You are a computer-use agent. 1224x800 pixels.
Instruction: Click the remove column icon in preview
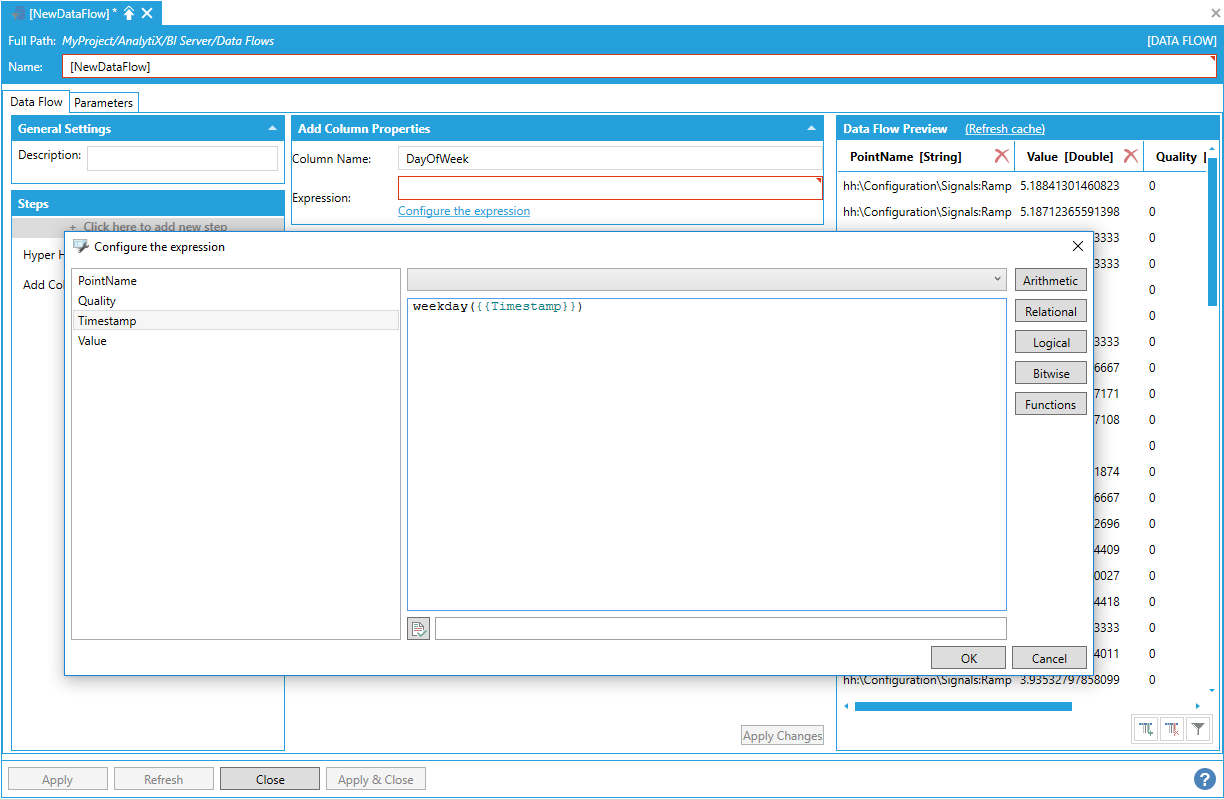tap(1173, 730)
